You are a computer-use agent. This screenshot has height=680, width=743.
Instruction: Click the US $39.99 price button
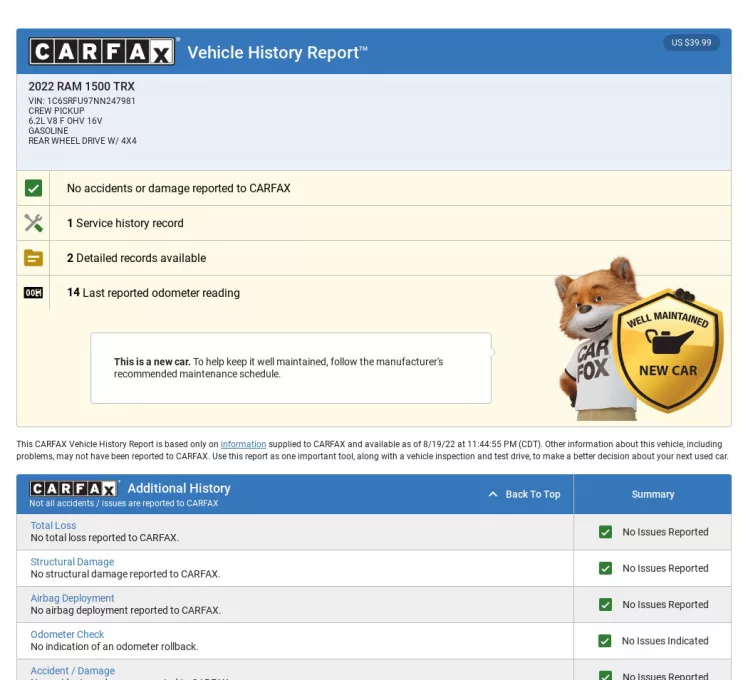tap(691, 43)
